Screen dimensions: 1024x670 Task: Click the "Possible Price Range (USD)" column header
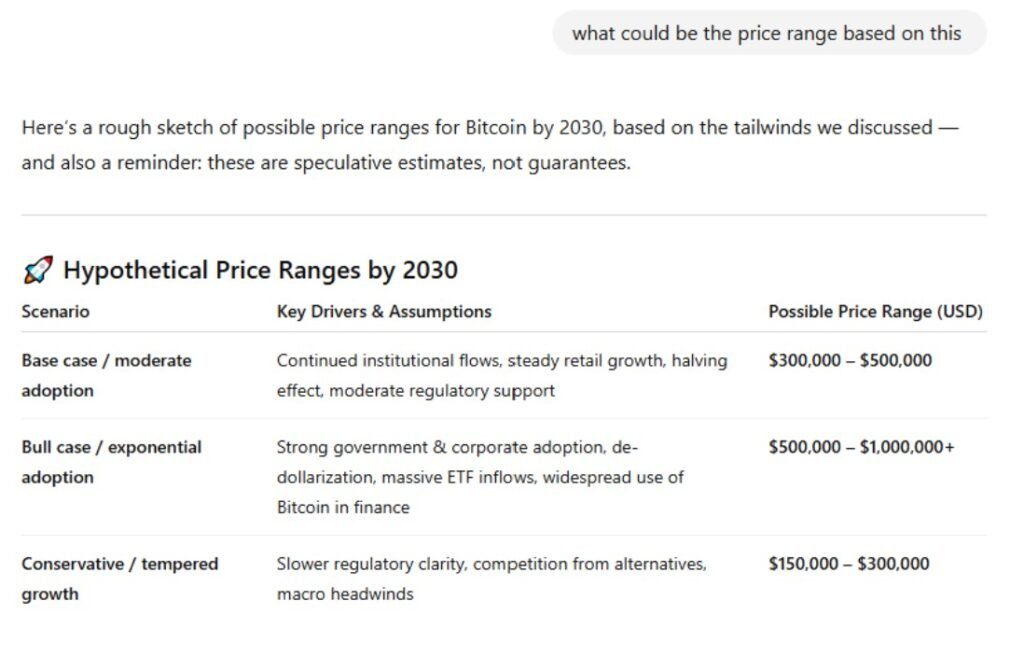coord(875,312)
